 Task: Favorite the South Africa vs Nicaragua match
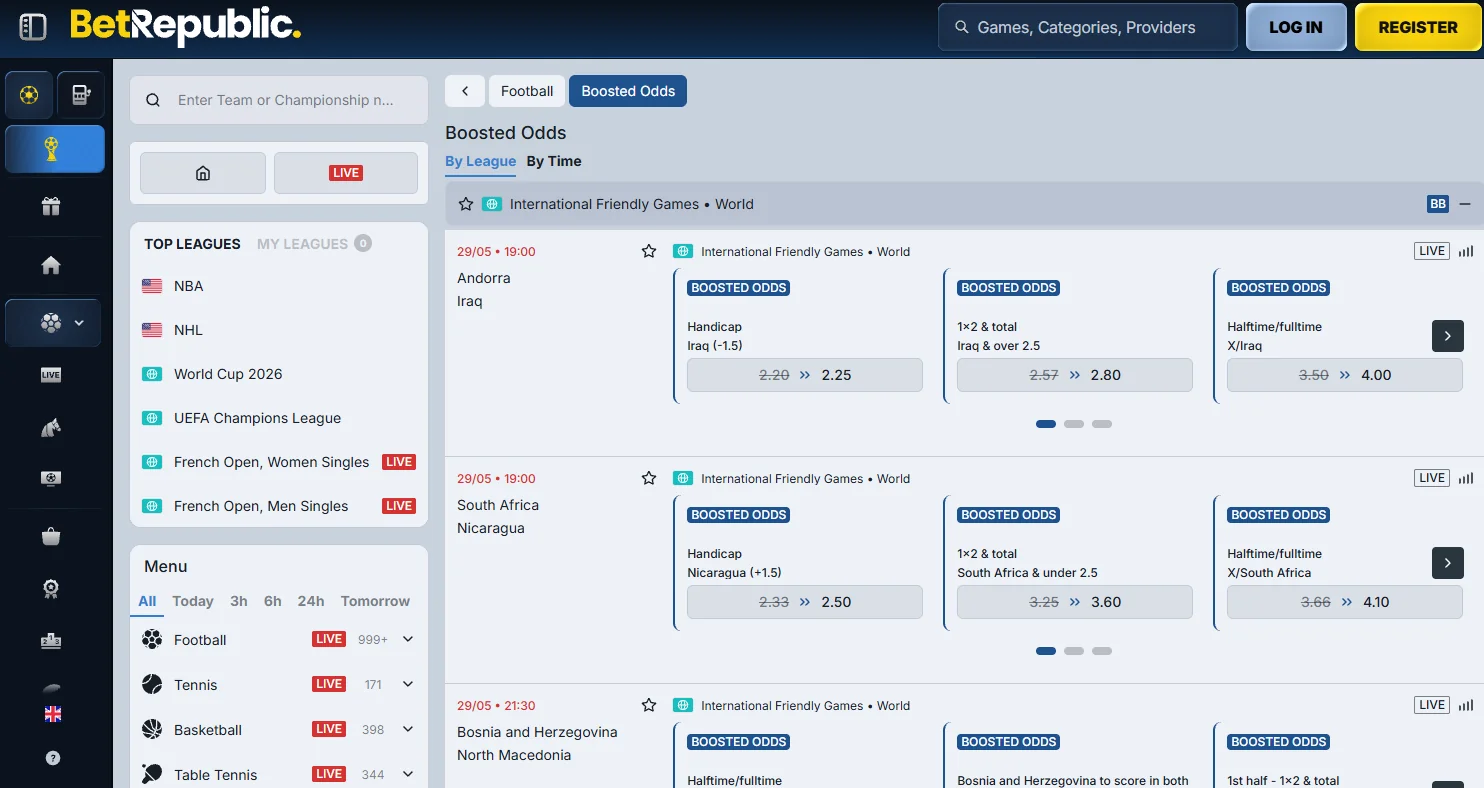pos(649,479)
